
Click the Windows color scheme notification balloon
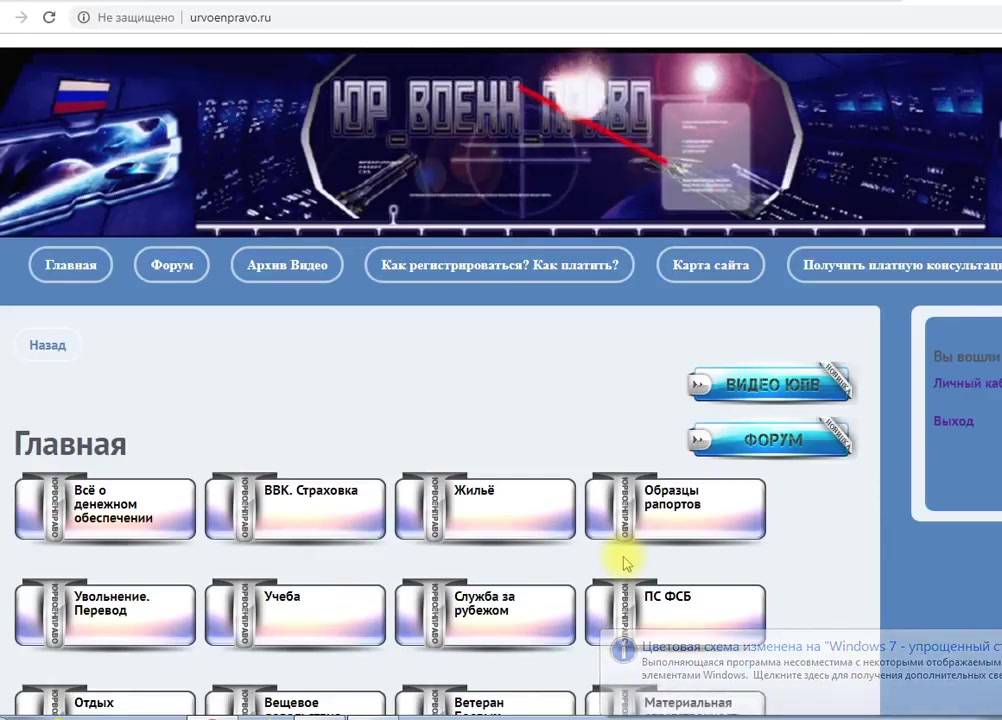coord(801,671)
